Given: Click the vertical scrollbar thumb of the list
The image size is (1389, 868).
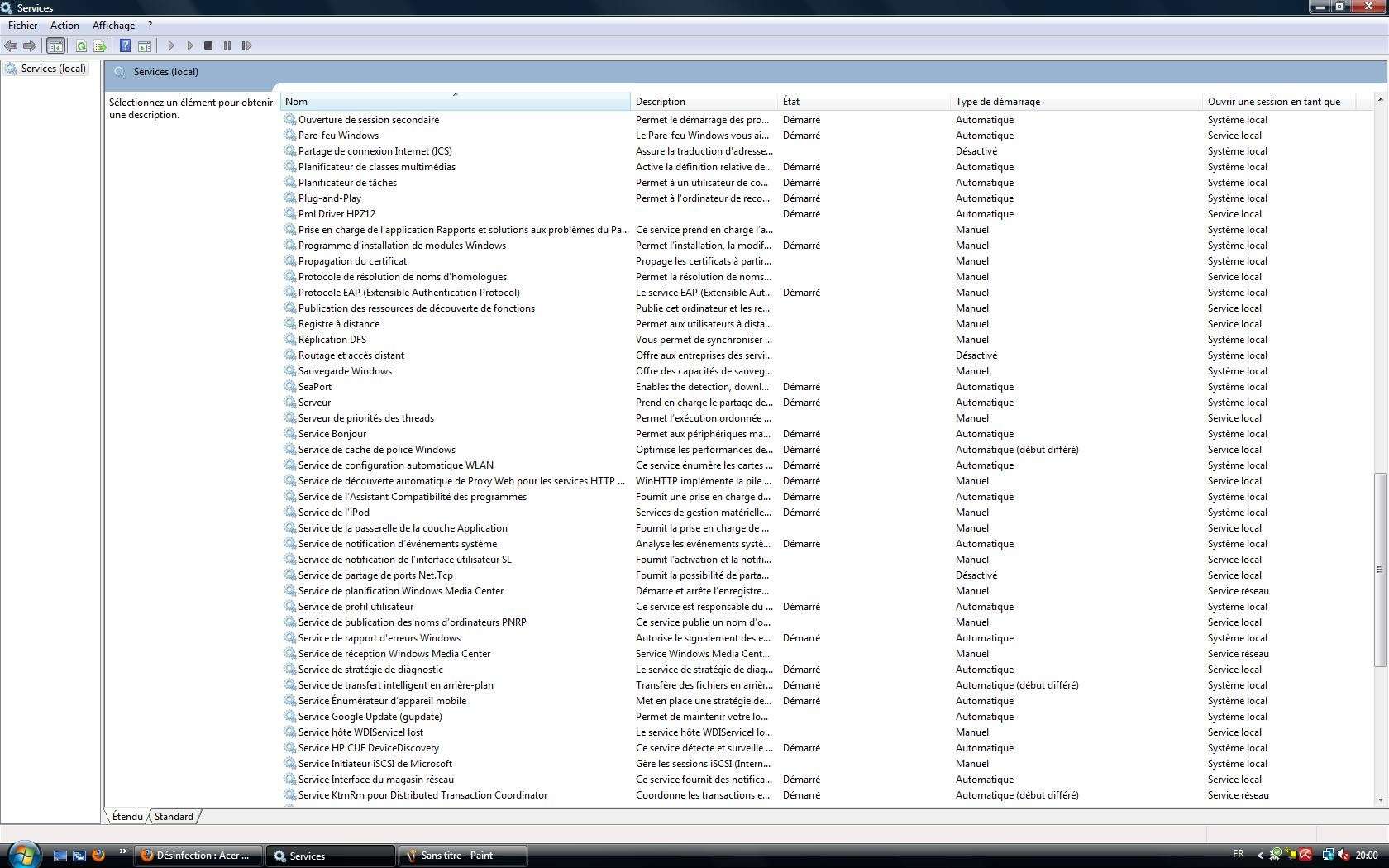Looking at the screenshot, I should pos(1380,570).
